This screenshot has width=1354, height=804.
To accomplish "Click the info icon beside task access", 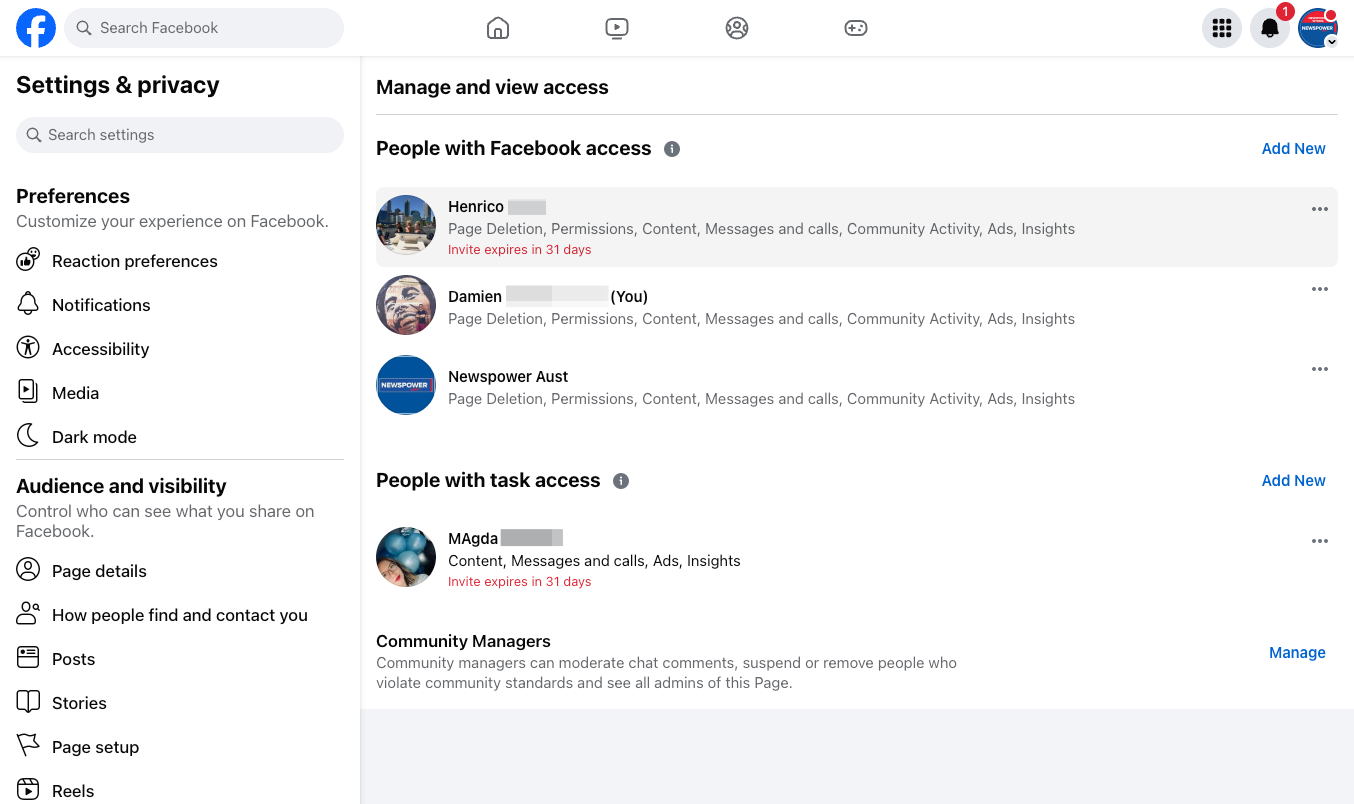I will coord(621,481).
